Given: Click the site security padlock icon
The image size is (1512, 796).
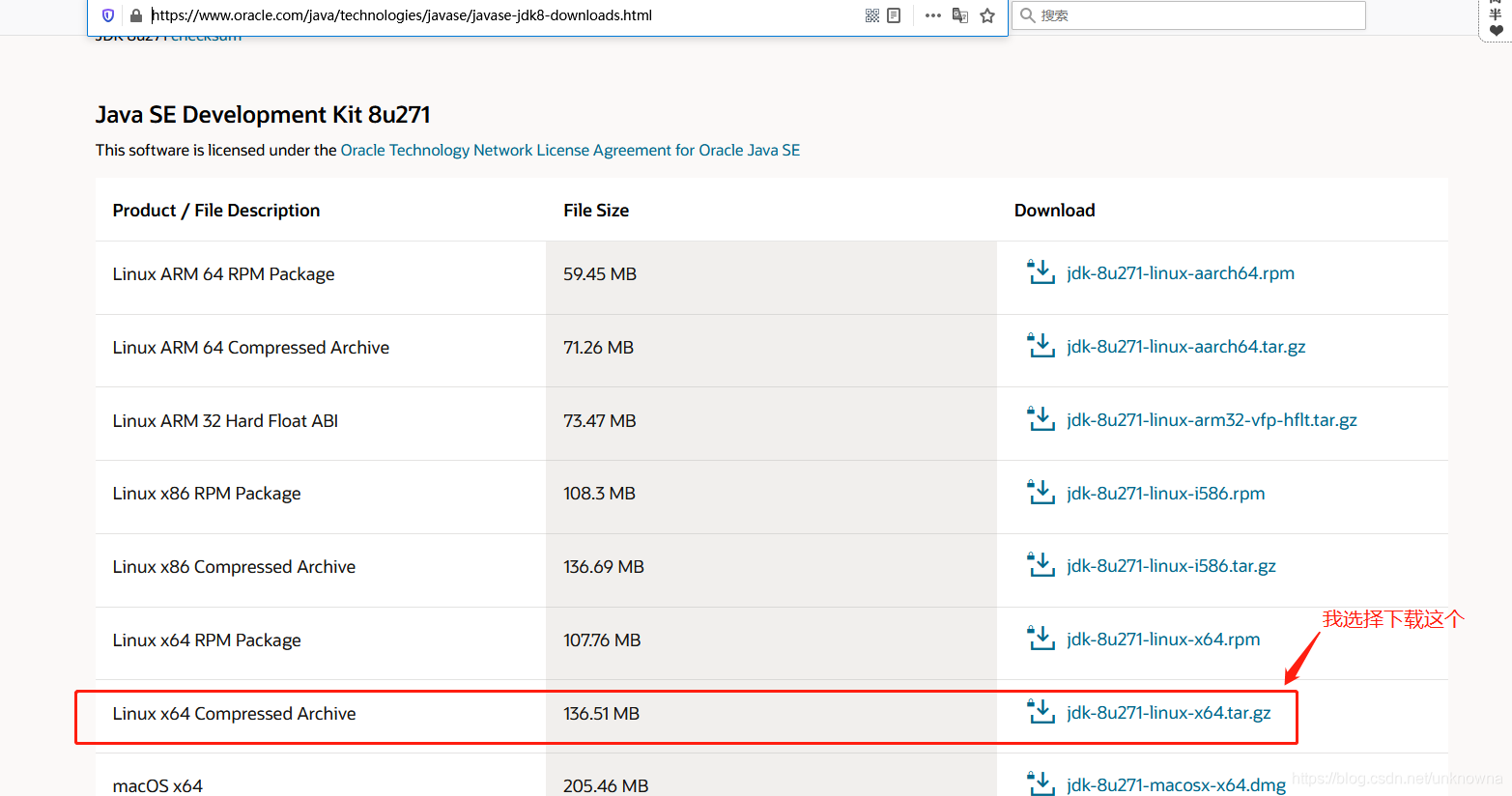Looking at the screenshot, I should 136,15.
